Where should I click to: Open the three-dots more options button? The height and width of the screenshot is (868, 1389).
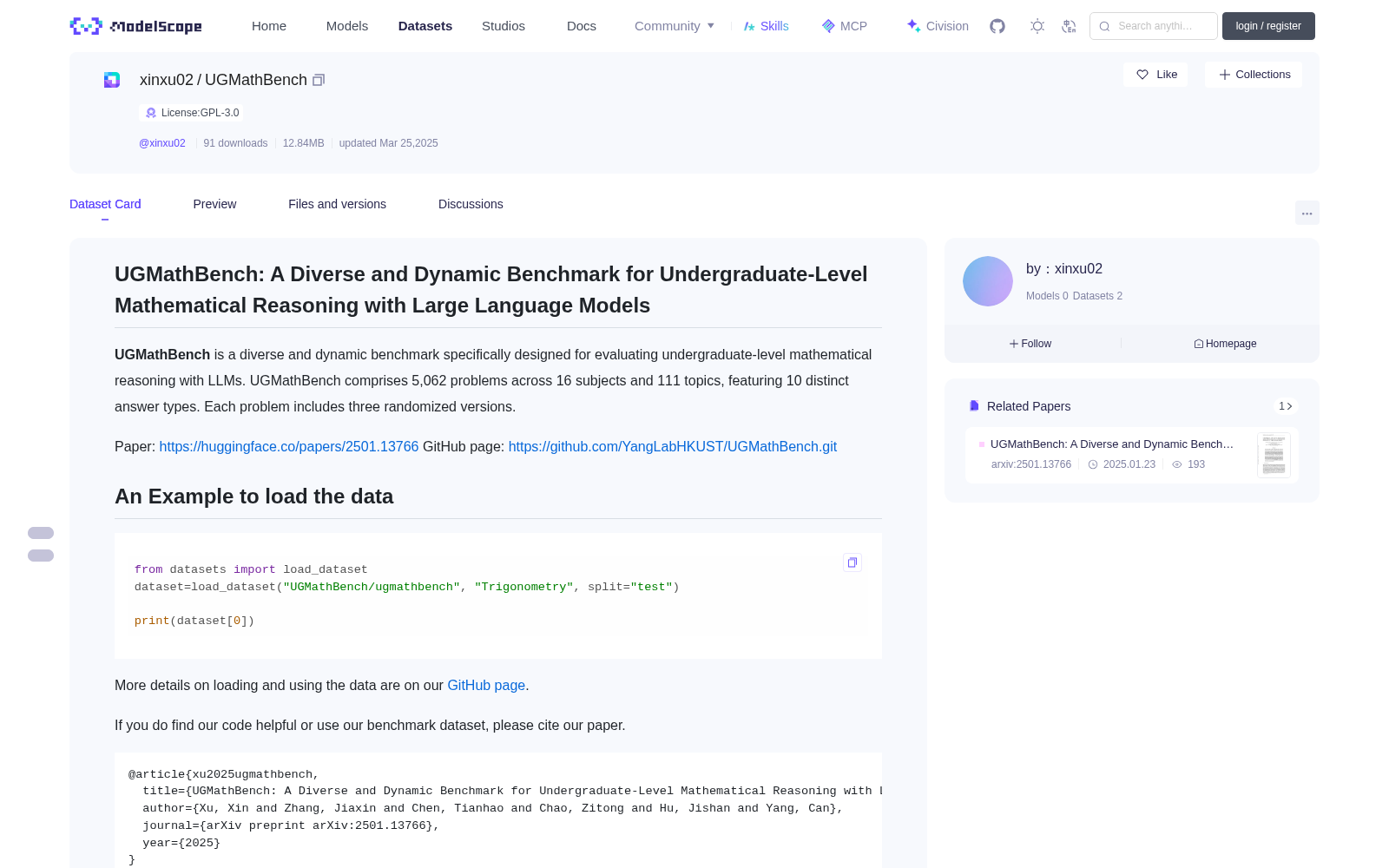pyautogui.click(x=1307, y=213)
